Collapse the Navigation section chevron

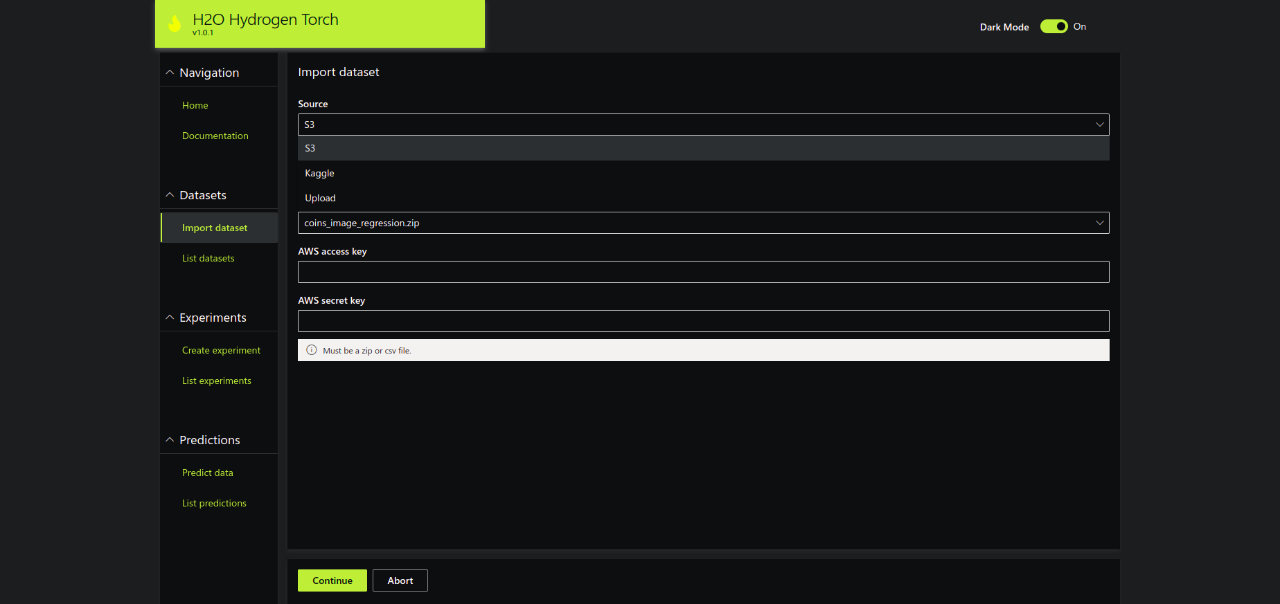(x=170, y=73)
